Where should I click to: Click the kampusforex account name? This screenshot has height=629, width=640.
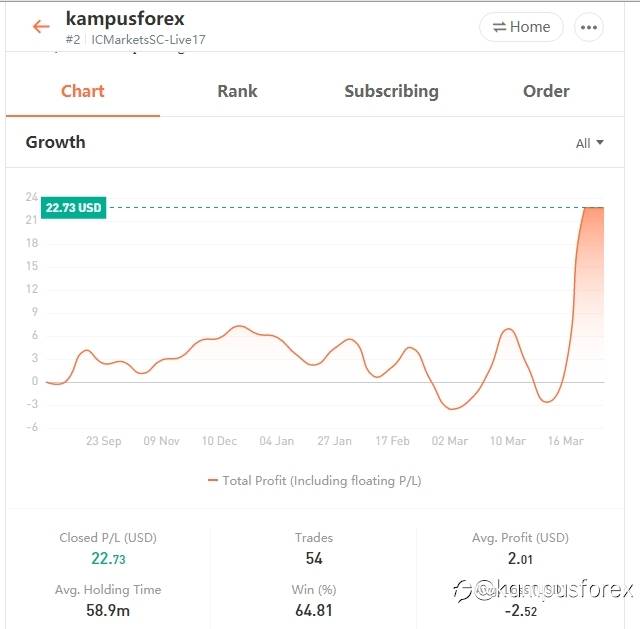(125, 19)
